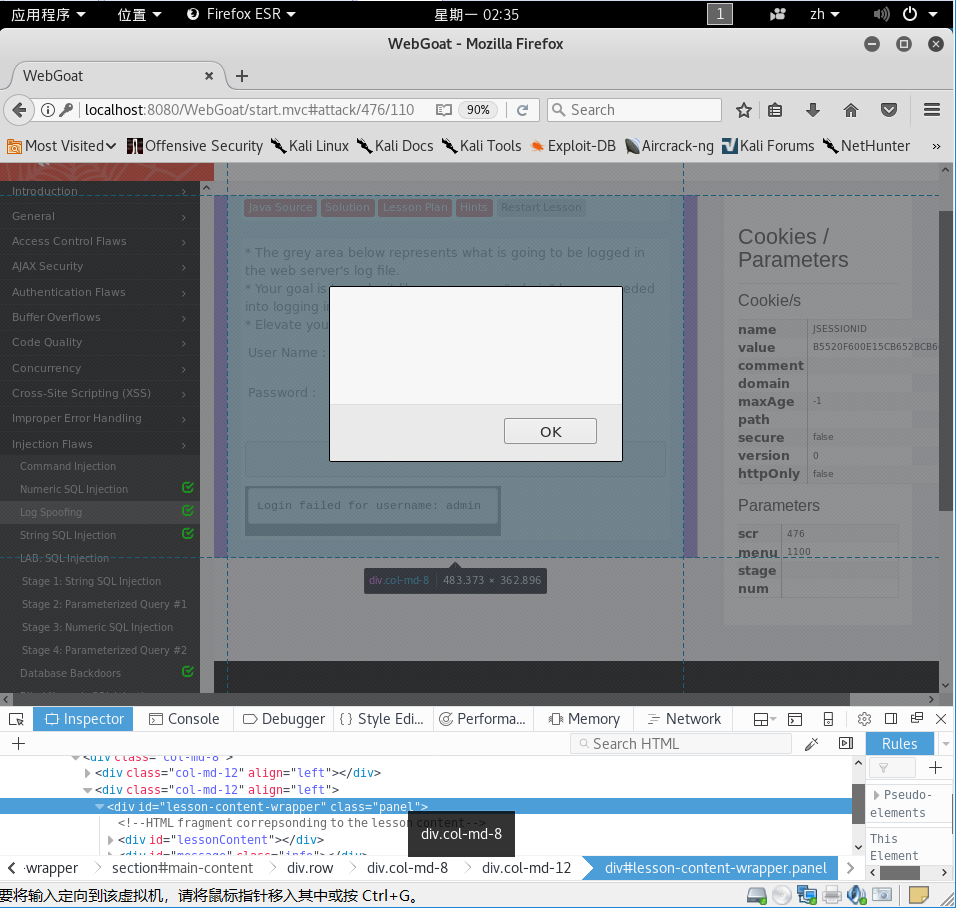Click the address bar URL
Screen dimensions: 956x908
tap(249, 110)
